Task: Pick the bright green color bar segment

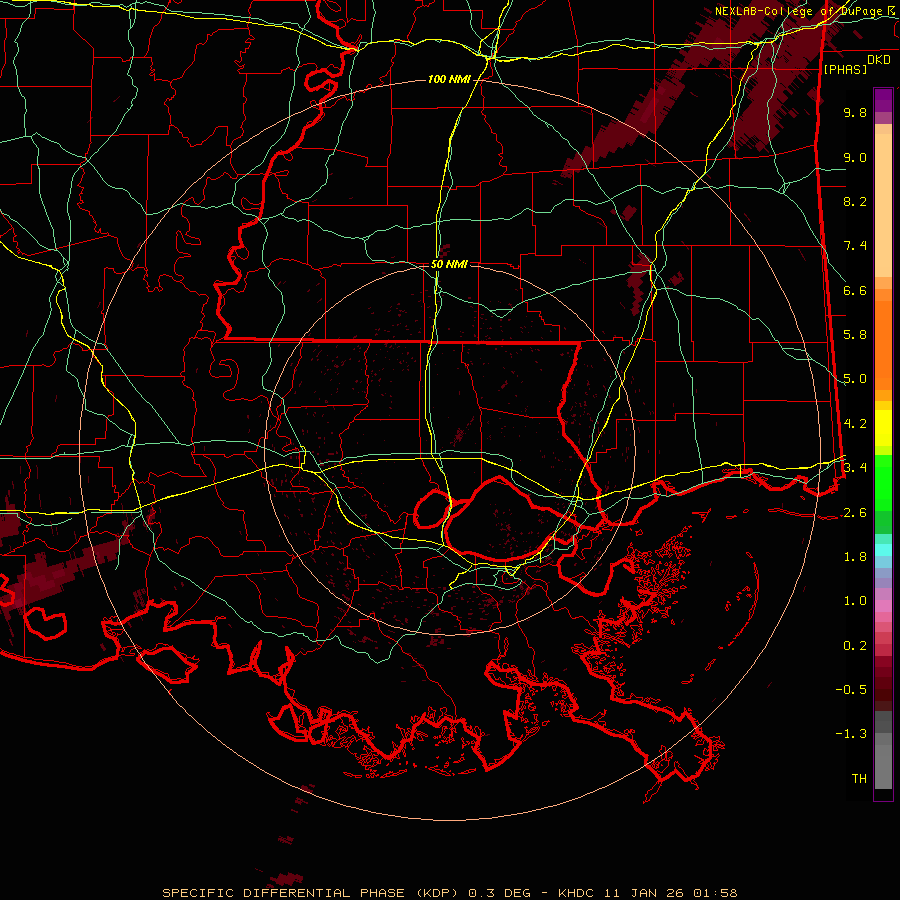Action: point(883,482)
